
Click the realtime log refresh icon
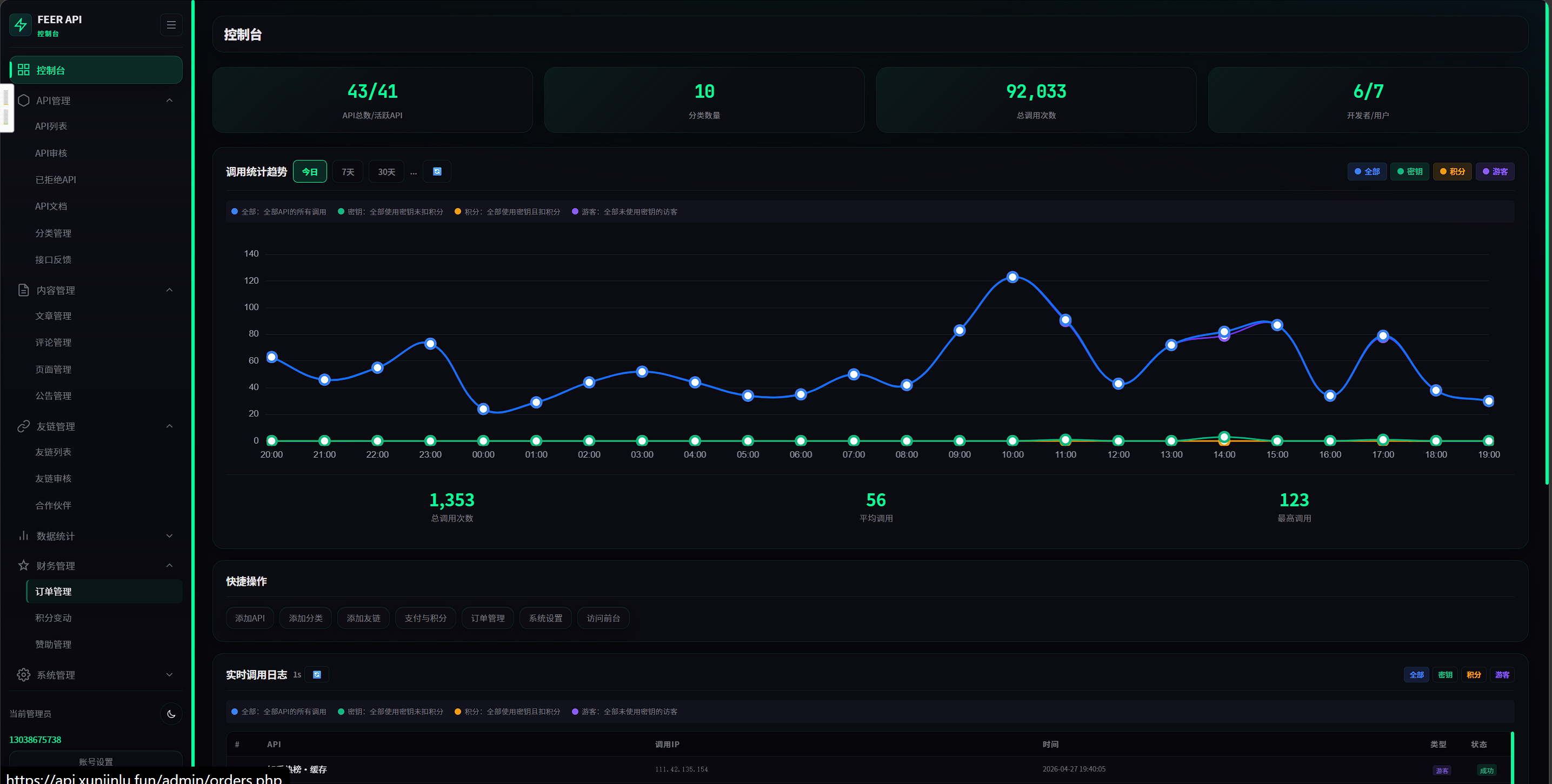[317, 674]
